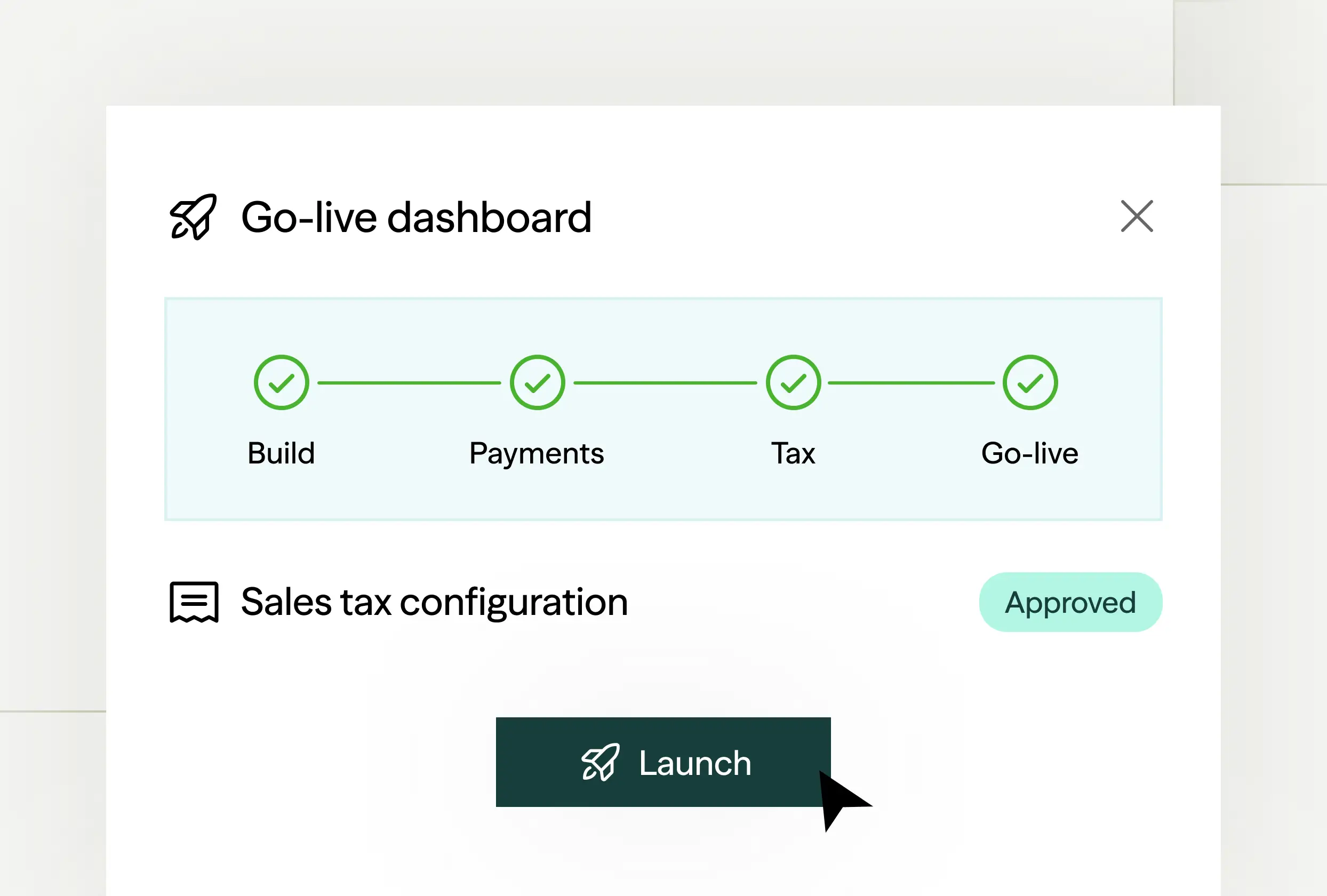1327x896 pixels.
Task: Click the Build step checkmark circle
Action: point(282,382)
